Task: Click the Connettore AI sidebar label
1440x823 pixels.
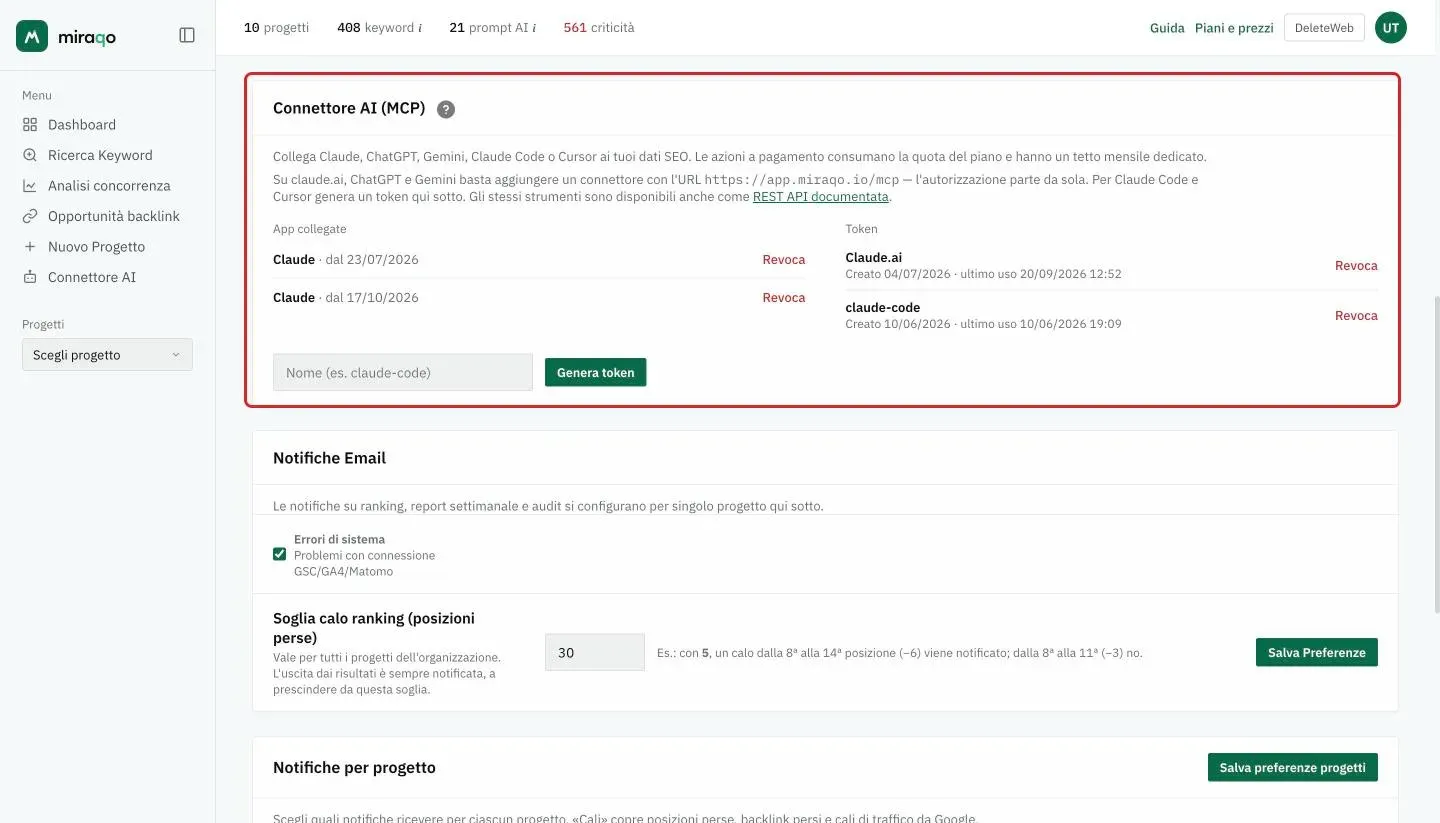Action: tap(92, 277)
